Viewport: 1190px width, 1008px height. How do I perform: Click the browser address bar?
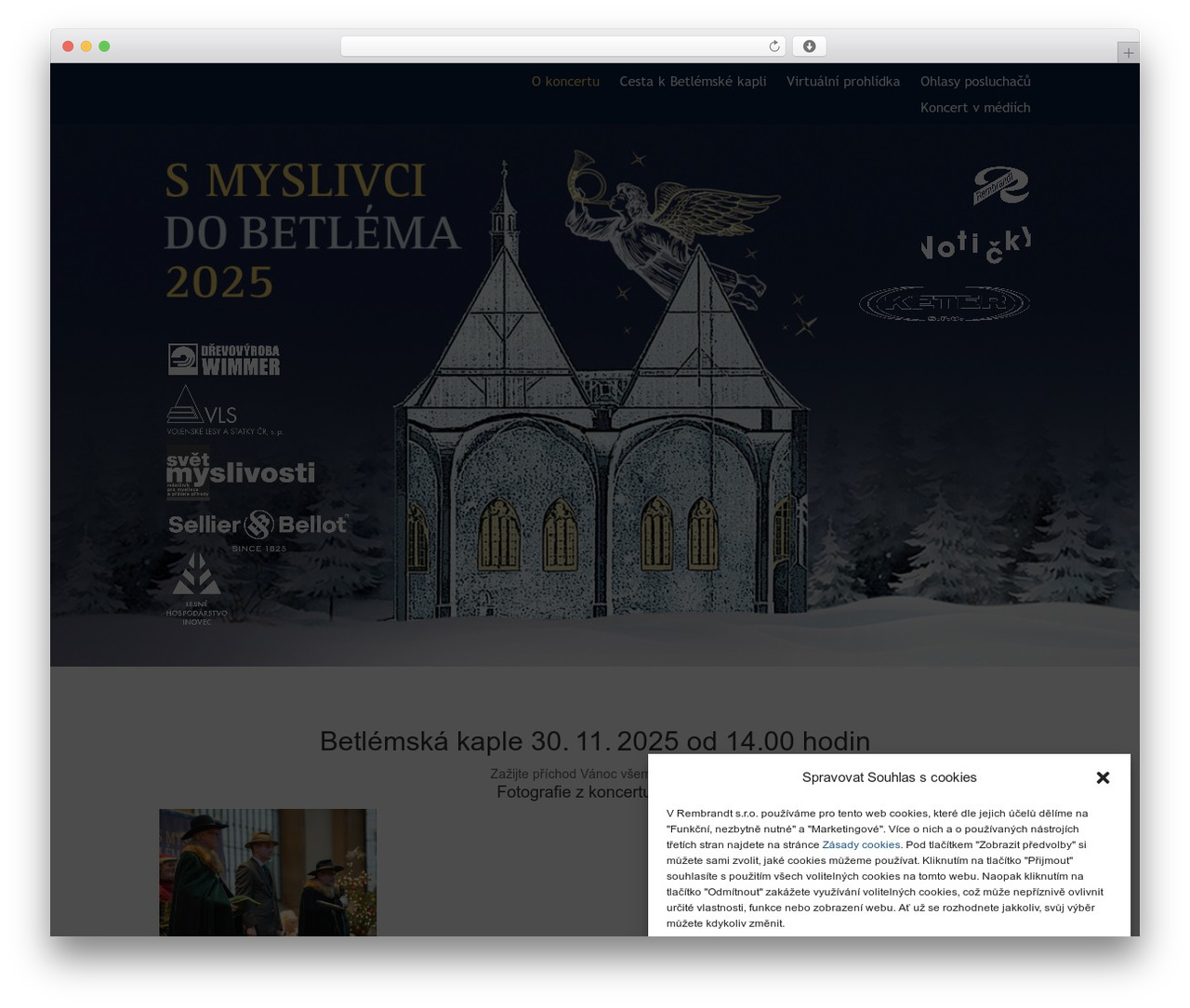tap(563, 46)
